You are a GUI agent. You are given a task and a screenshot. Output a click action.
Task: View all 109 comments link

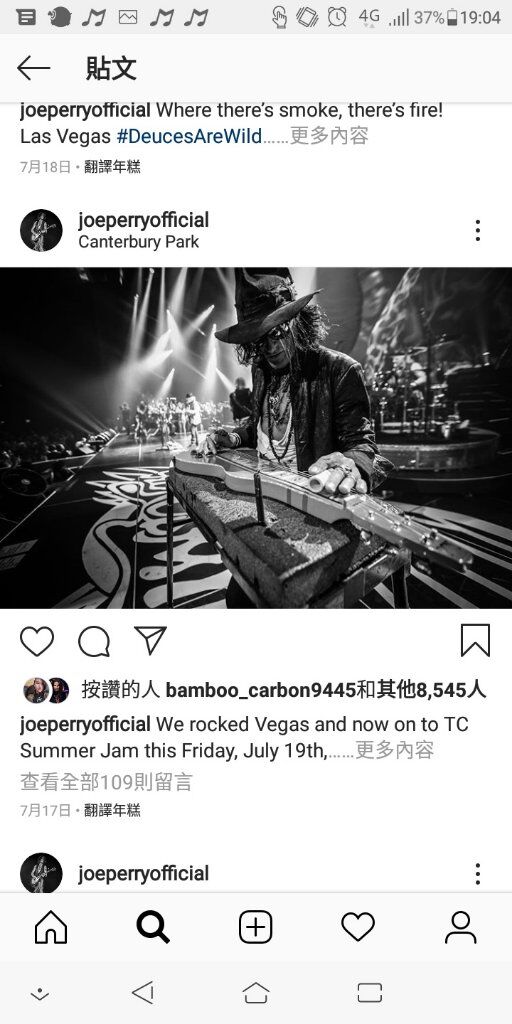pyautogui.click(x=106, y=782)
